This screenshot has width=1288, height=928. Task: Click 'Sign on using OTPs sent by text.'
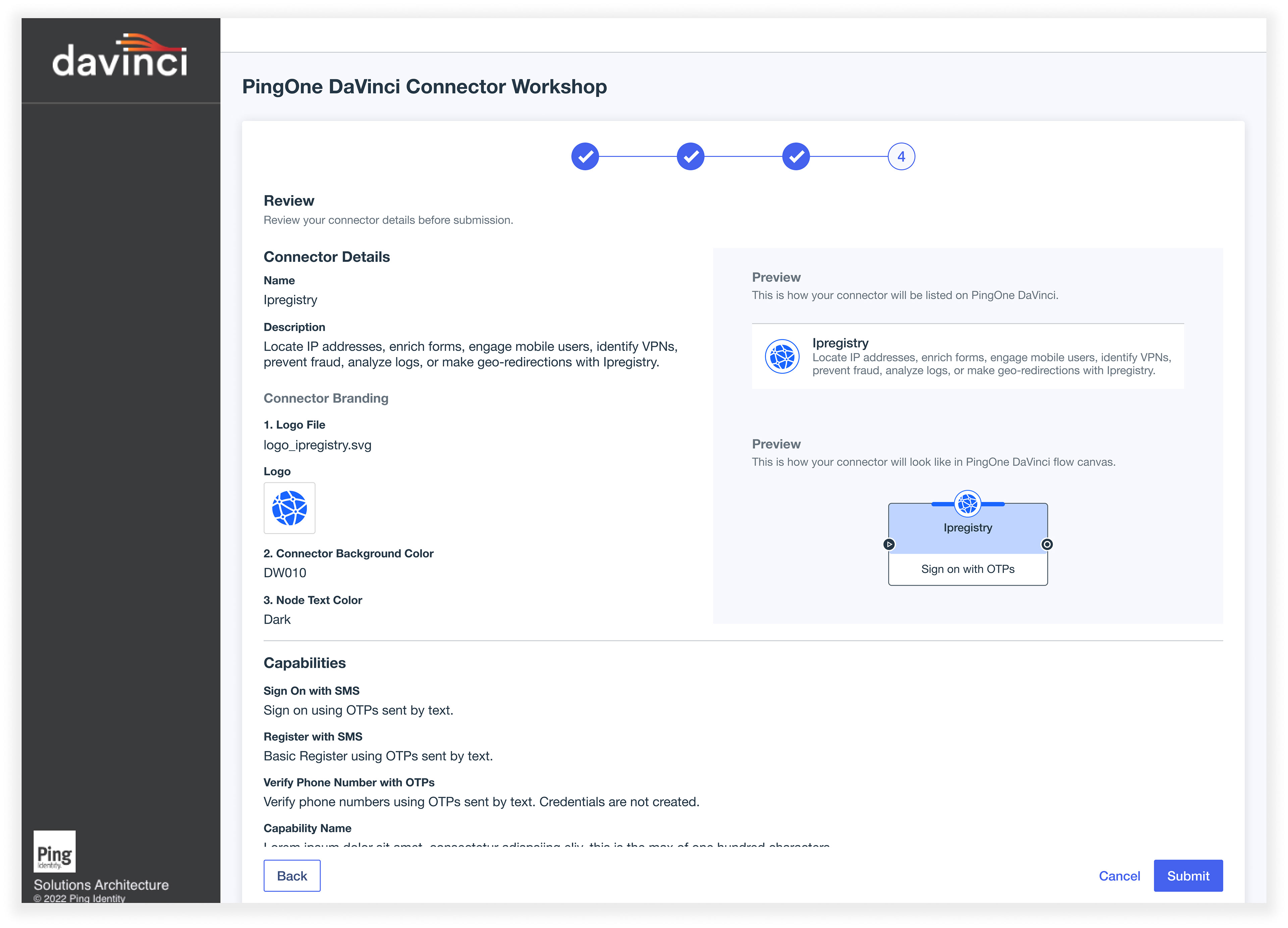pyautogui.click(x=358, y=710)
